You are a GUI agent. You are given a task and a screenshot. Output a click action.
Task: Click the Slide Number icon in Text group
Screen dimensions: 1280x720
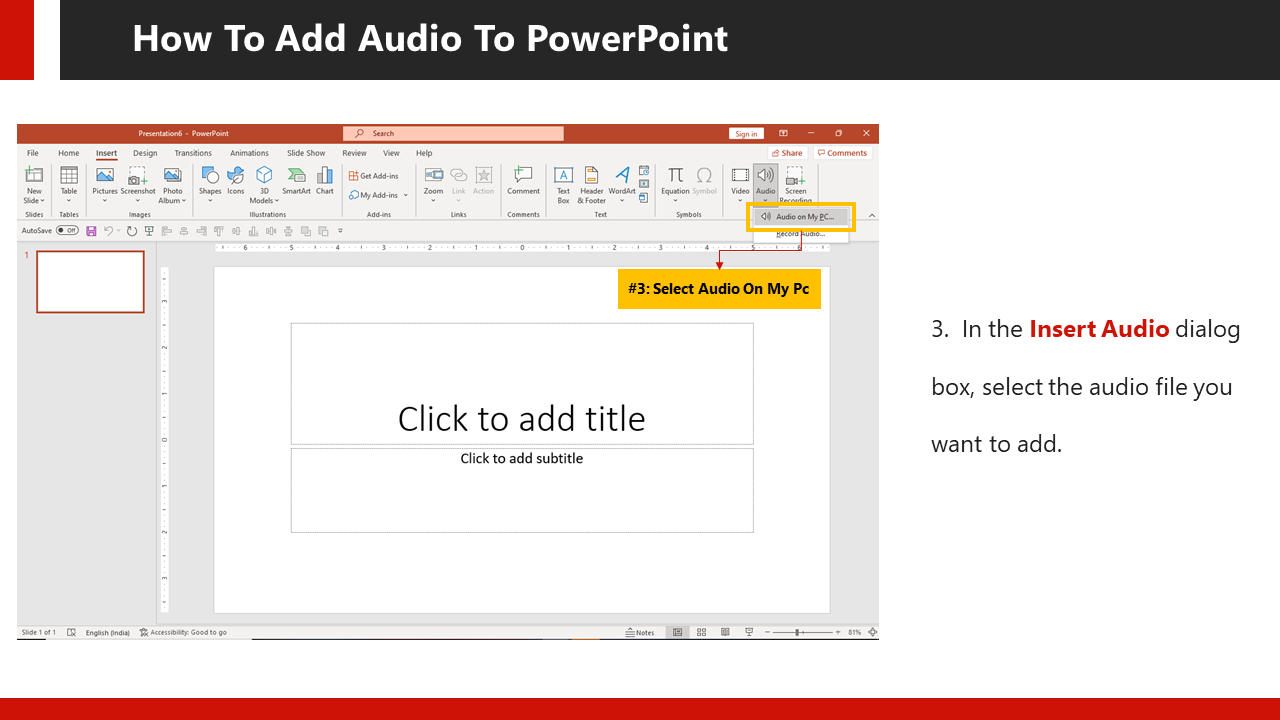coord(644,183)
